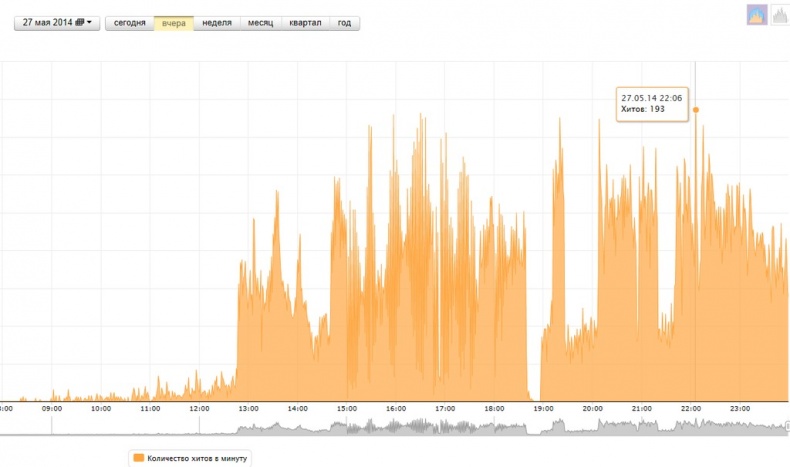
Task: Click the 15:00 time axis label
Action: [x=347, y=408]
